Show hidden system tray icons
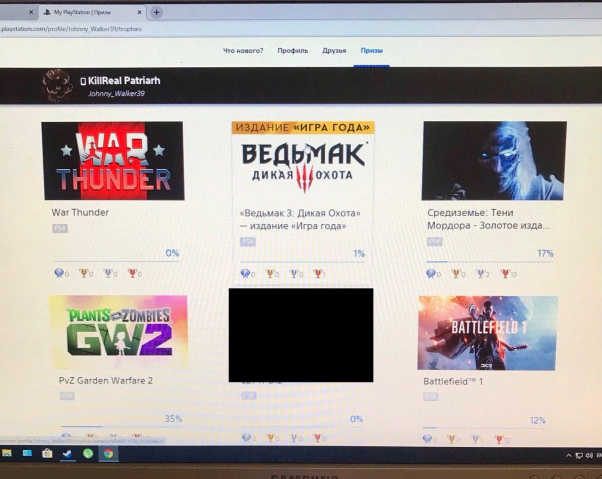This screenshot has width=602, height=479. [x=569, y=456]
